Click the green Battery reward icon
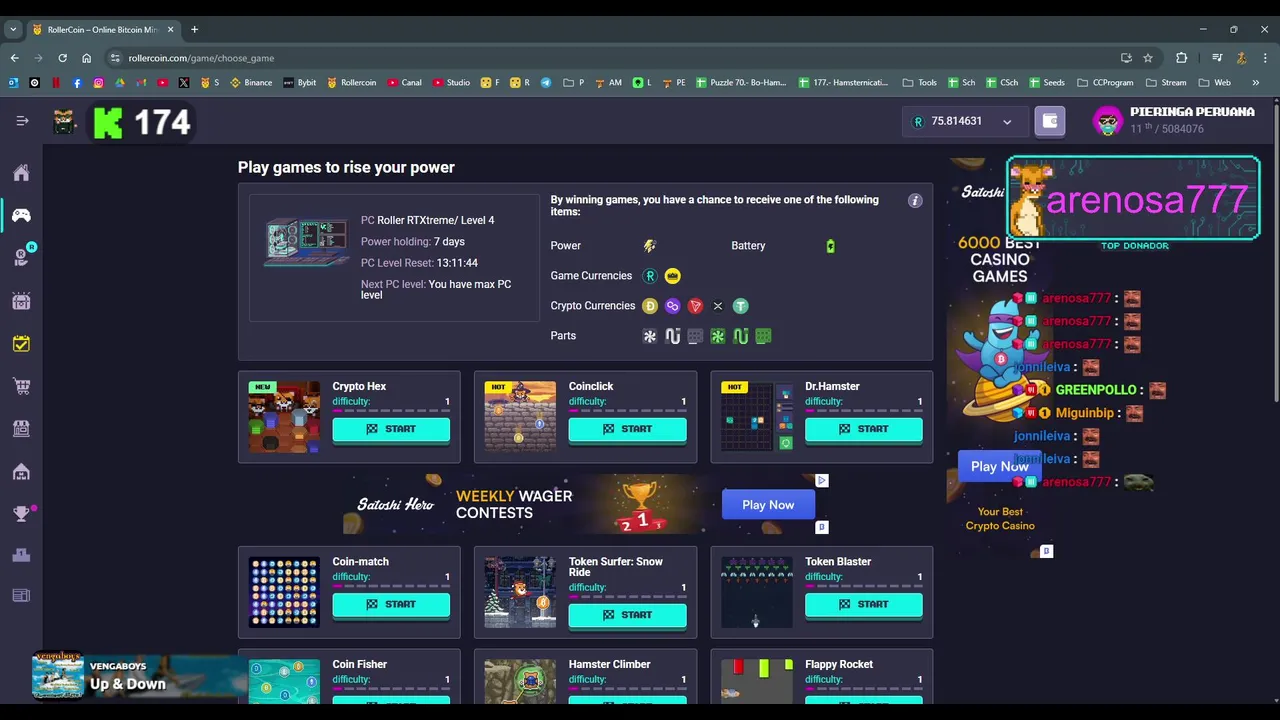This screenshot has width=1280, height=720. click(x=830, y=246)
